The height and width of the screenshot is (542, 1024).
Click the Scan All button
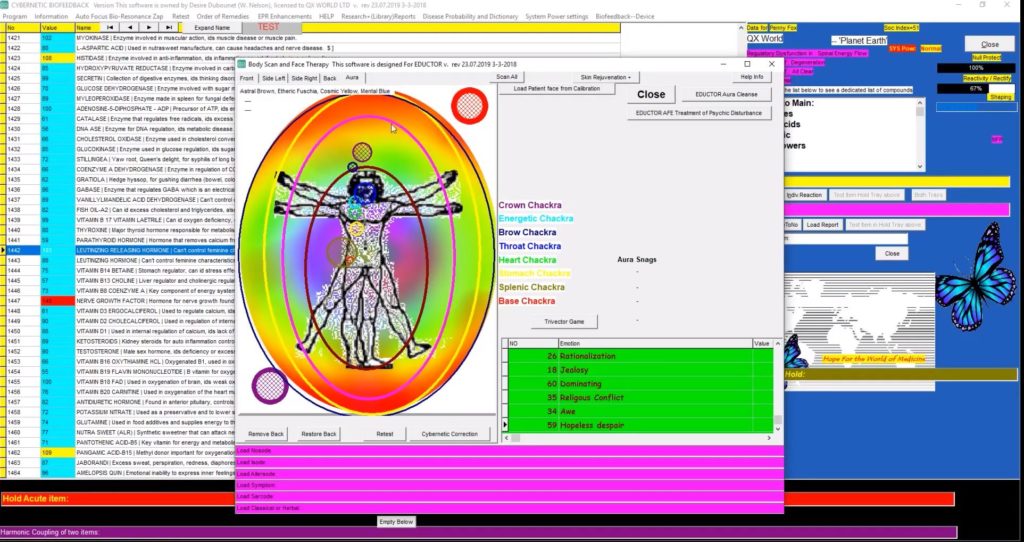tap(507, 77)
